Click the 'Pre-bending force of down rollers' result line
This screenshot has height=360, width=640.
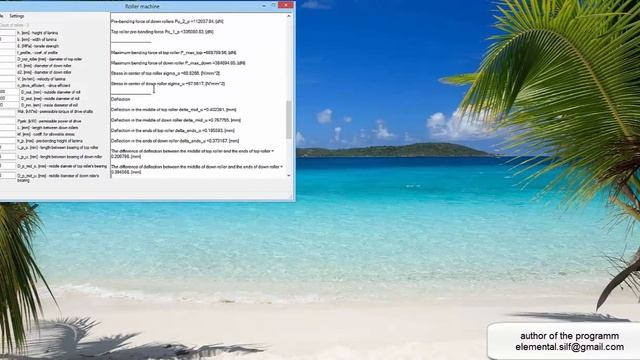point(167,21)
